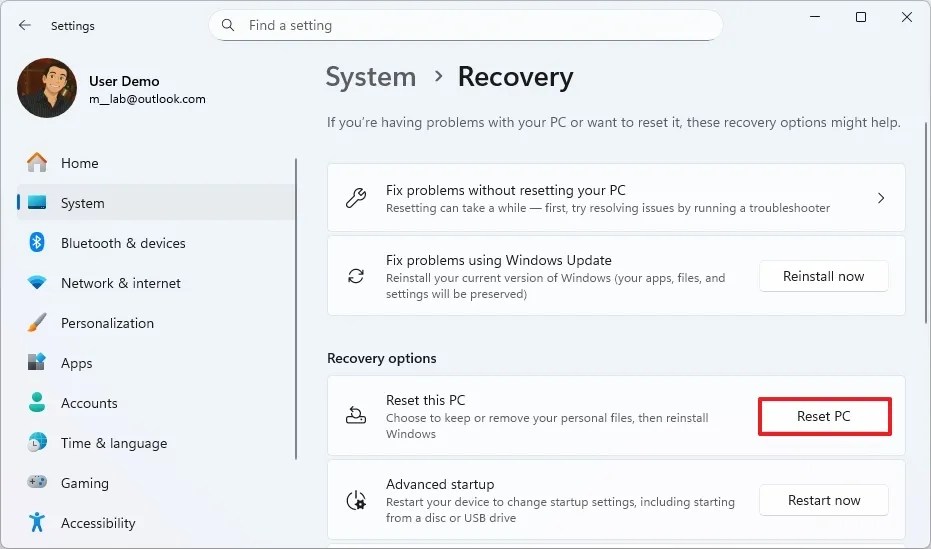Click the User Demo account name

(124, 81)
